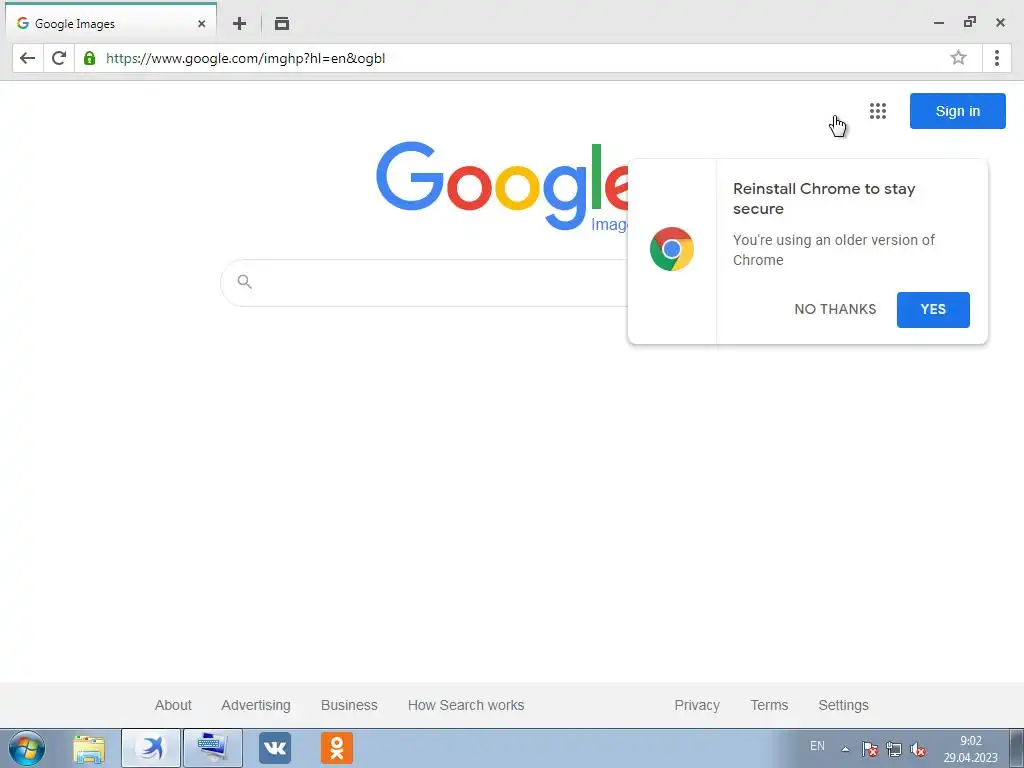Reload the page with the refresh icon

[59, 58]
